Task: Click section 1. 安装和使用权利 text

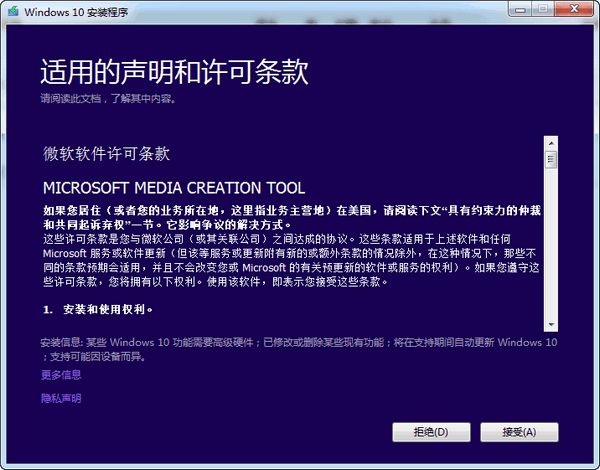Action: [x=98, y=309]
